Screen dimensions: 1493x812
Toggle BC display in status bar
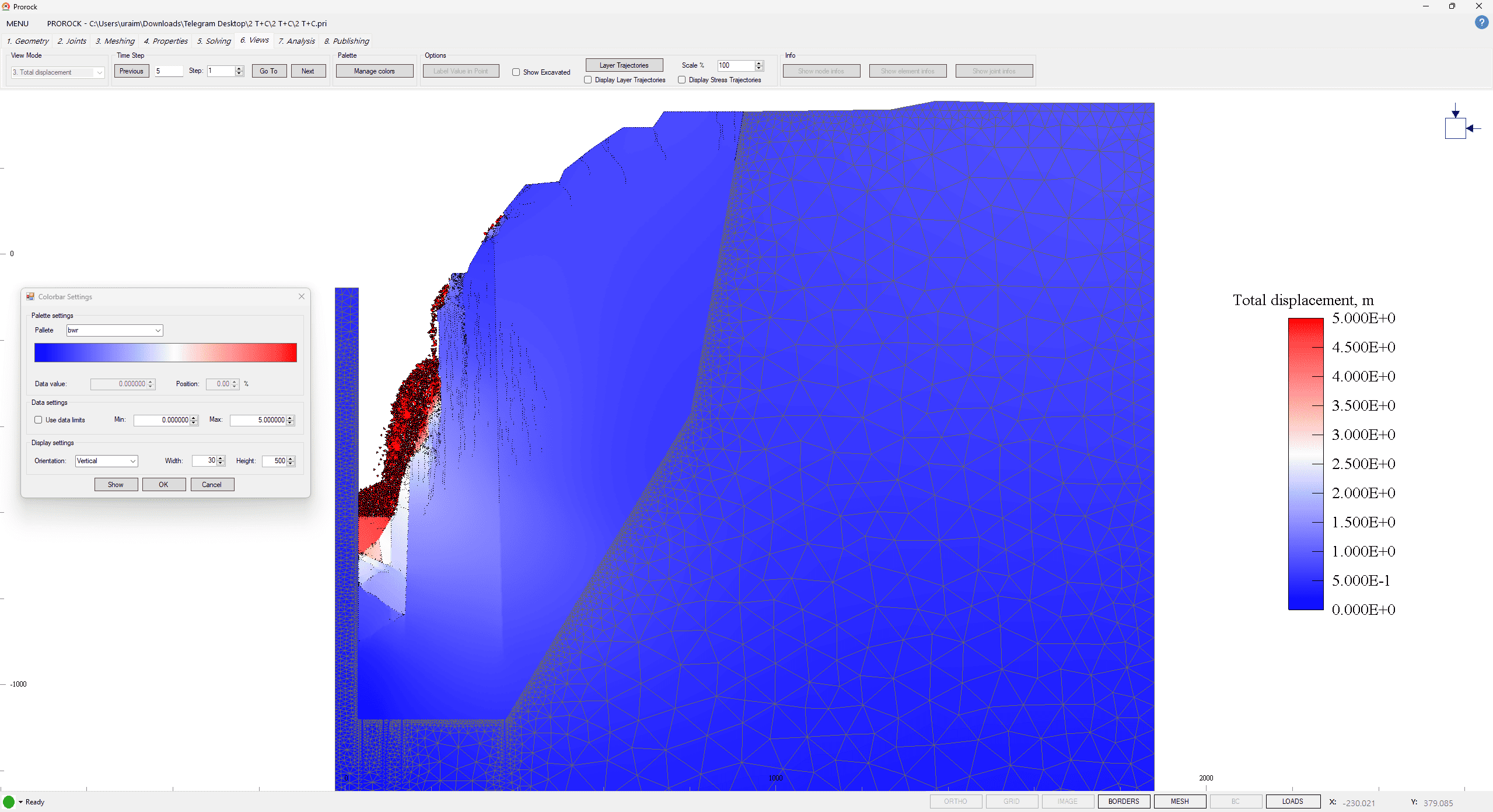pyautogui.click(x=1236, y=801)
